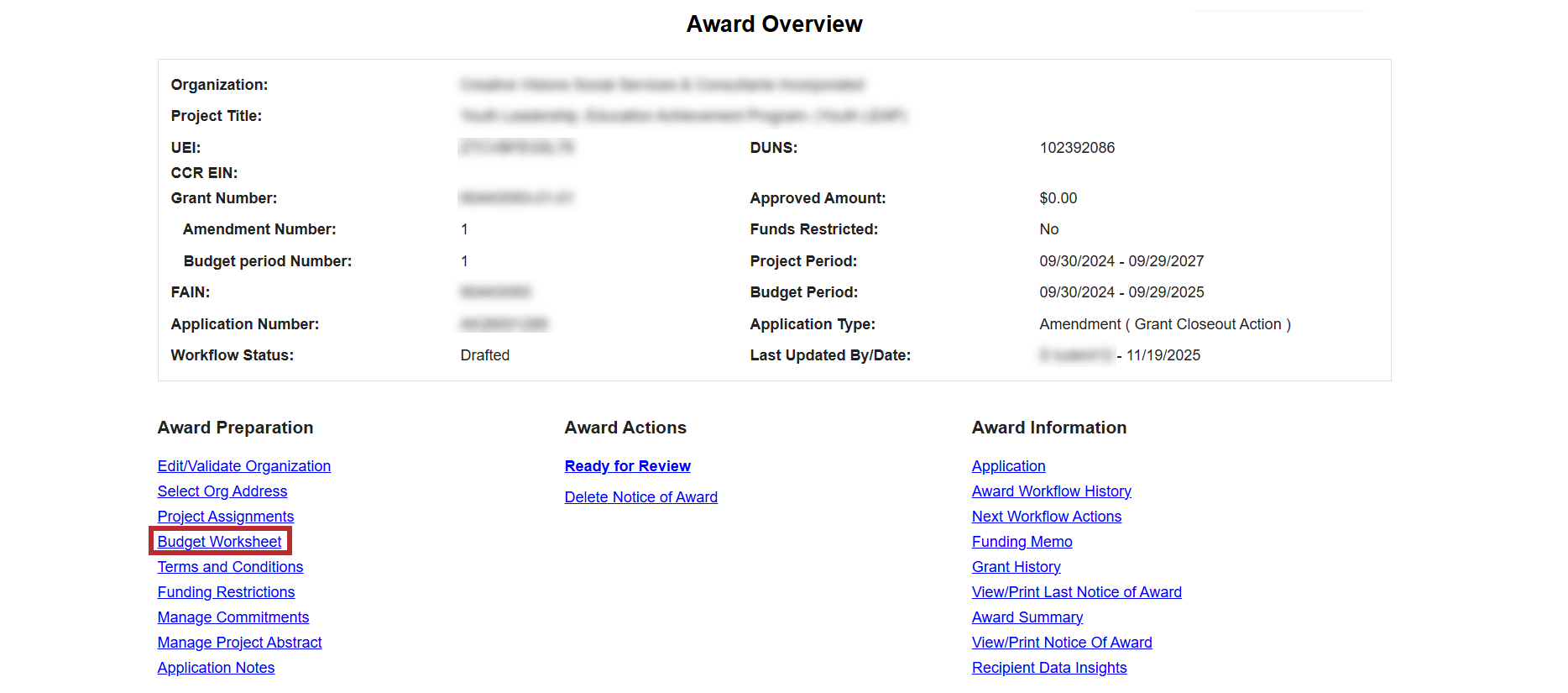Open Manage Project Abstract
The width and height of the screenshot is (1568, 693).
239,643
